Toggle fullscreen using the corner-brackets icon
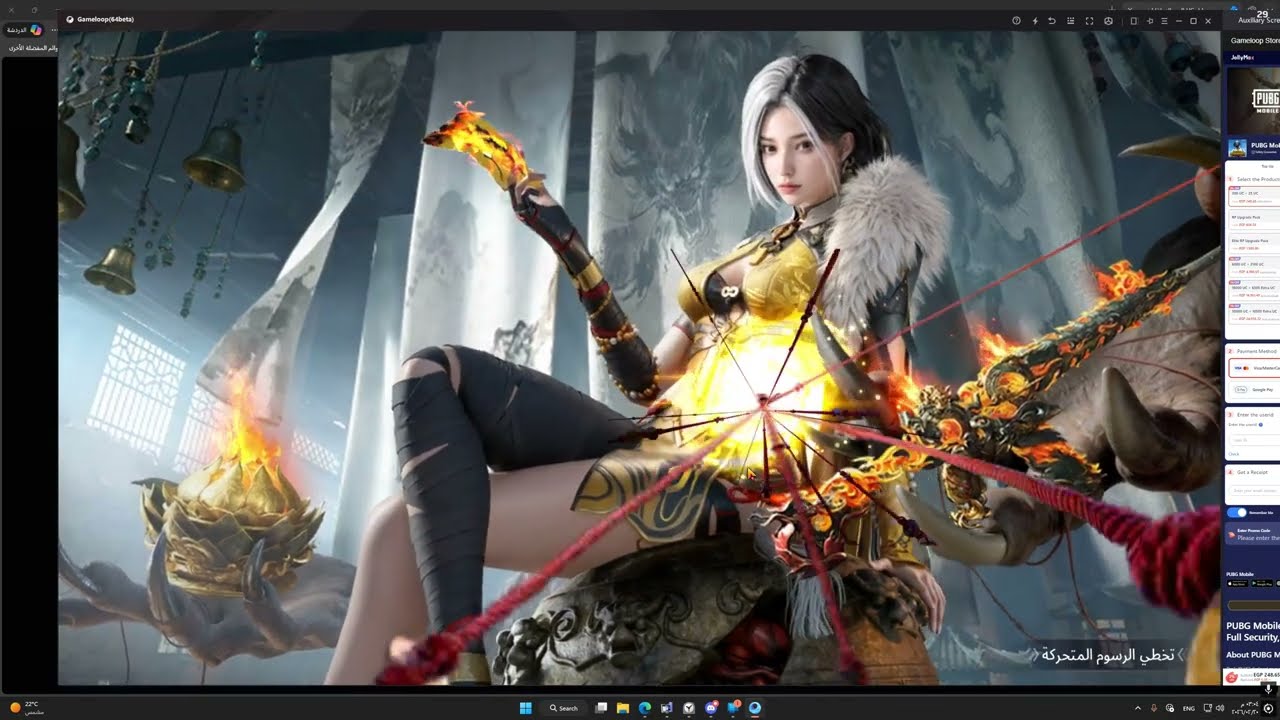 point(1089,20)
